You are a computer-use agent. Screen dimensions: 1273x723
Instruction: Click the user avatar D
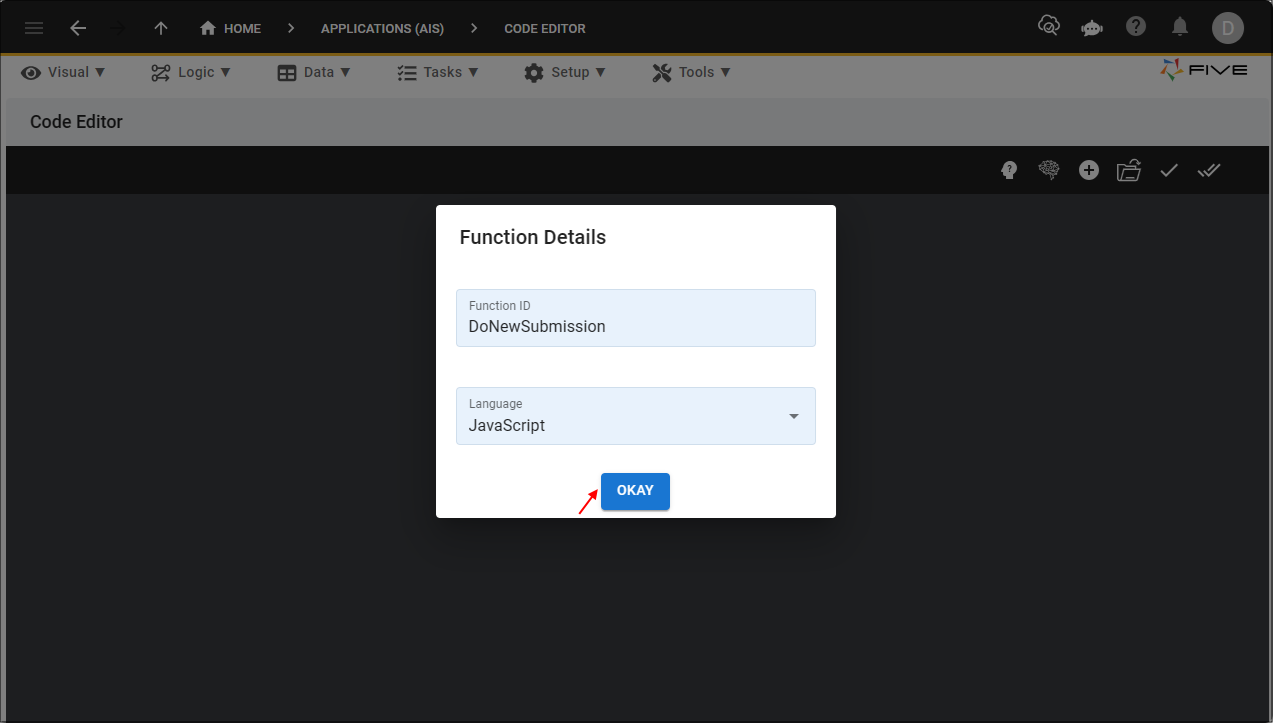1227,28
